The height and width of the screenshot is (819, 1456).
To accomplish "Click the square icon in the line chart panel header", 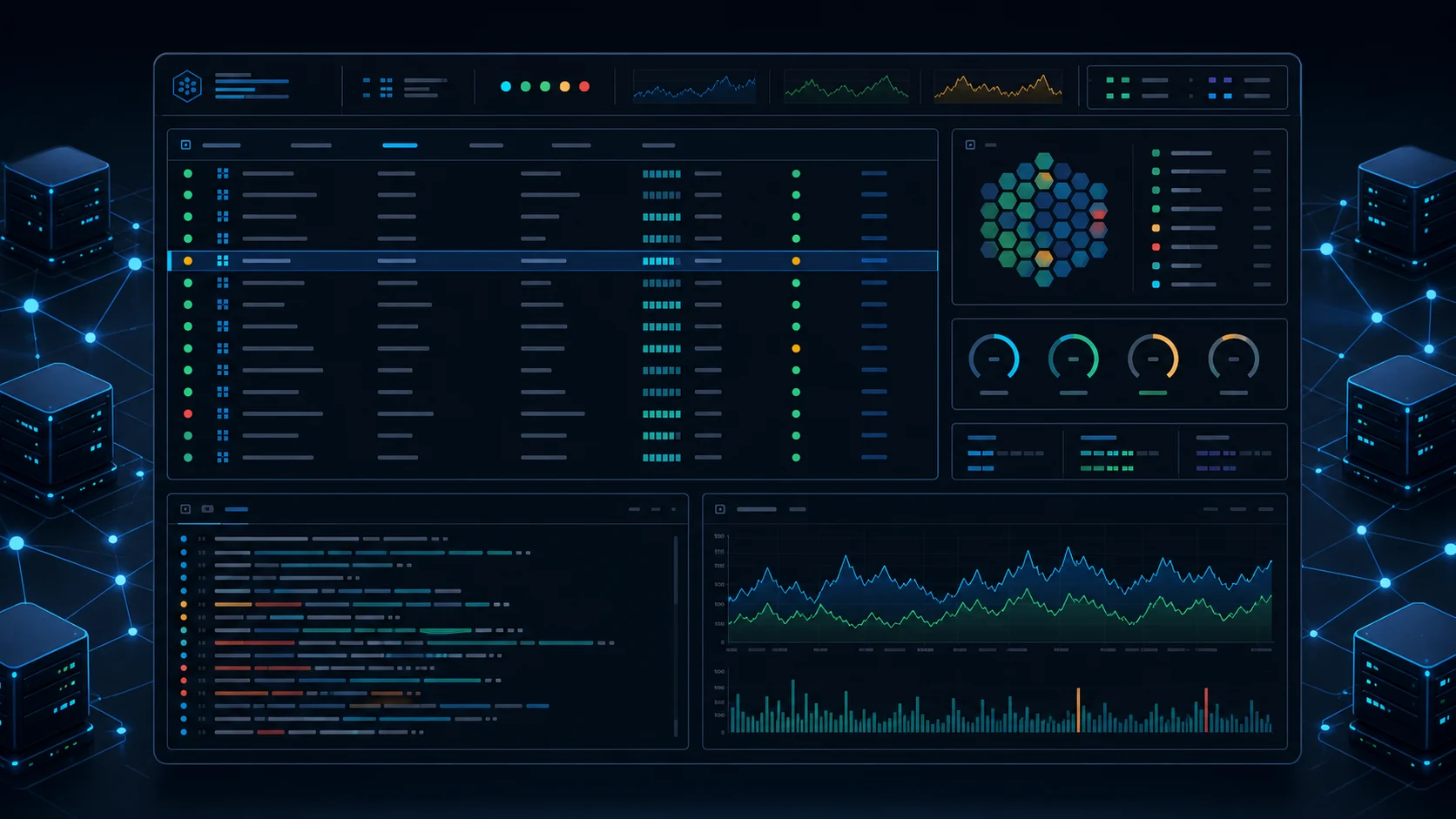I will pyautogui.click(x=720, y=509).
